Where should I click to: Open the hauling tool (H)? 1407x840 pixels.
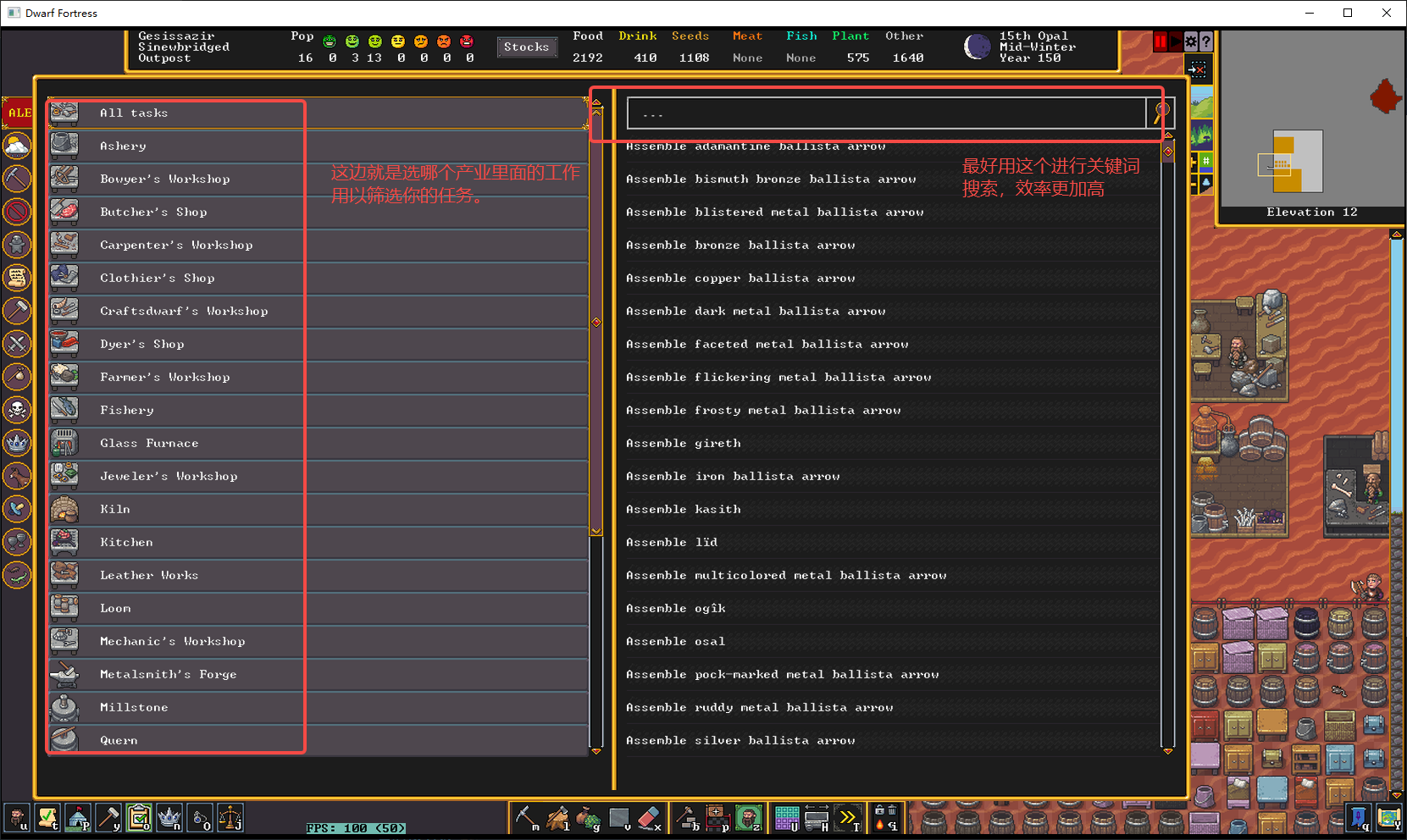817,819
